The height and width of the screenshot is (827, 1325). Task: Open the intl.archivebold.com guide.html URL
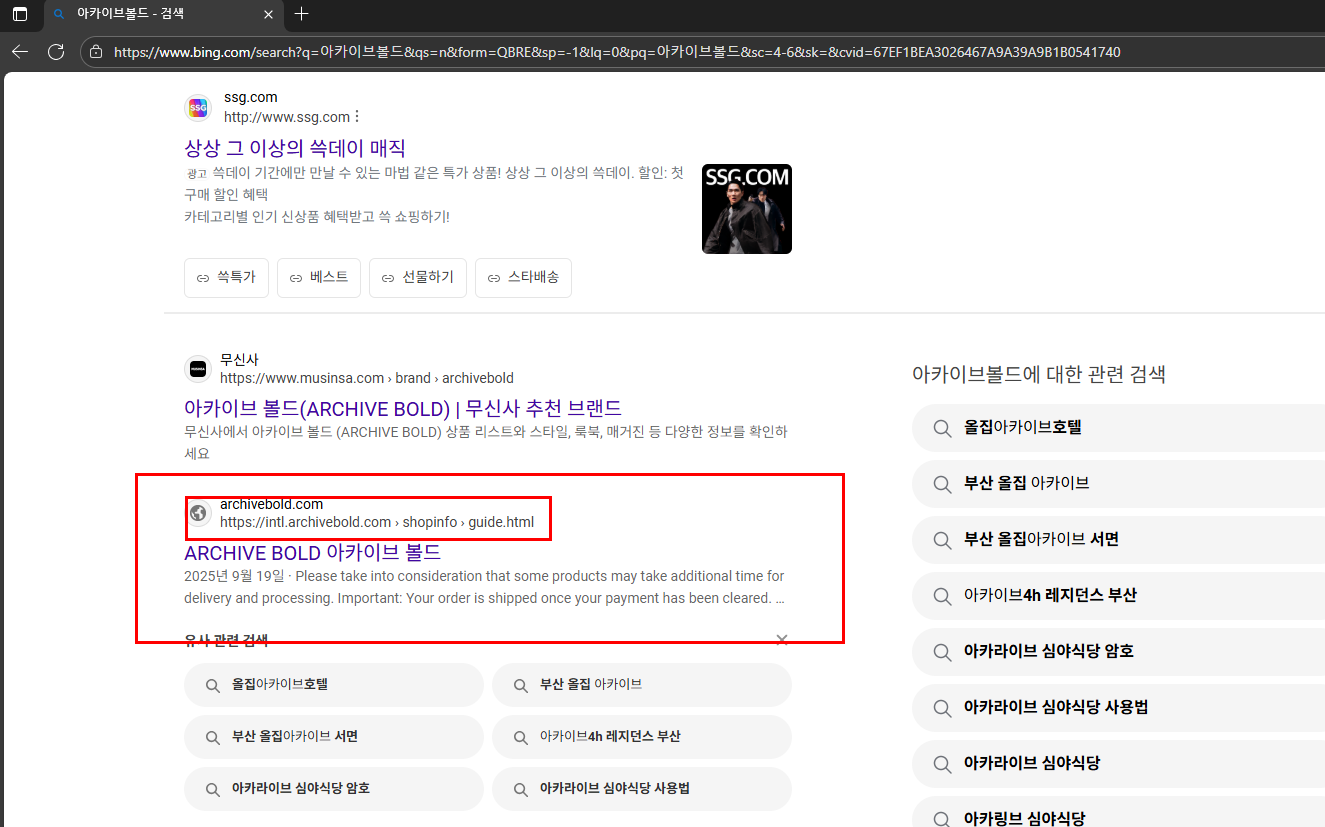tap(377, 522)
